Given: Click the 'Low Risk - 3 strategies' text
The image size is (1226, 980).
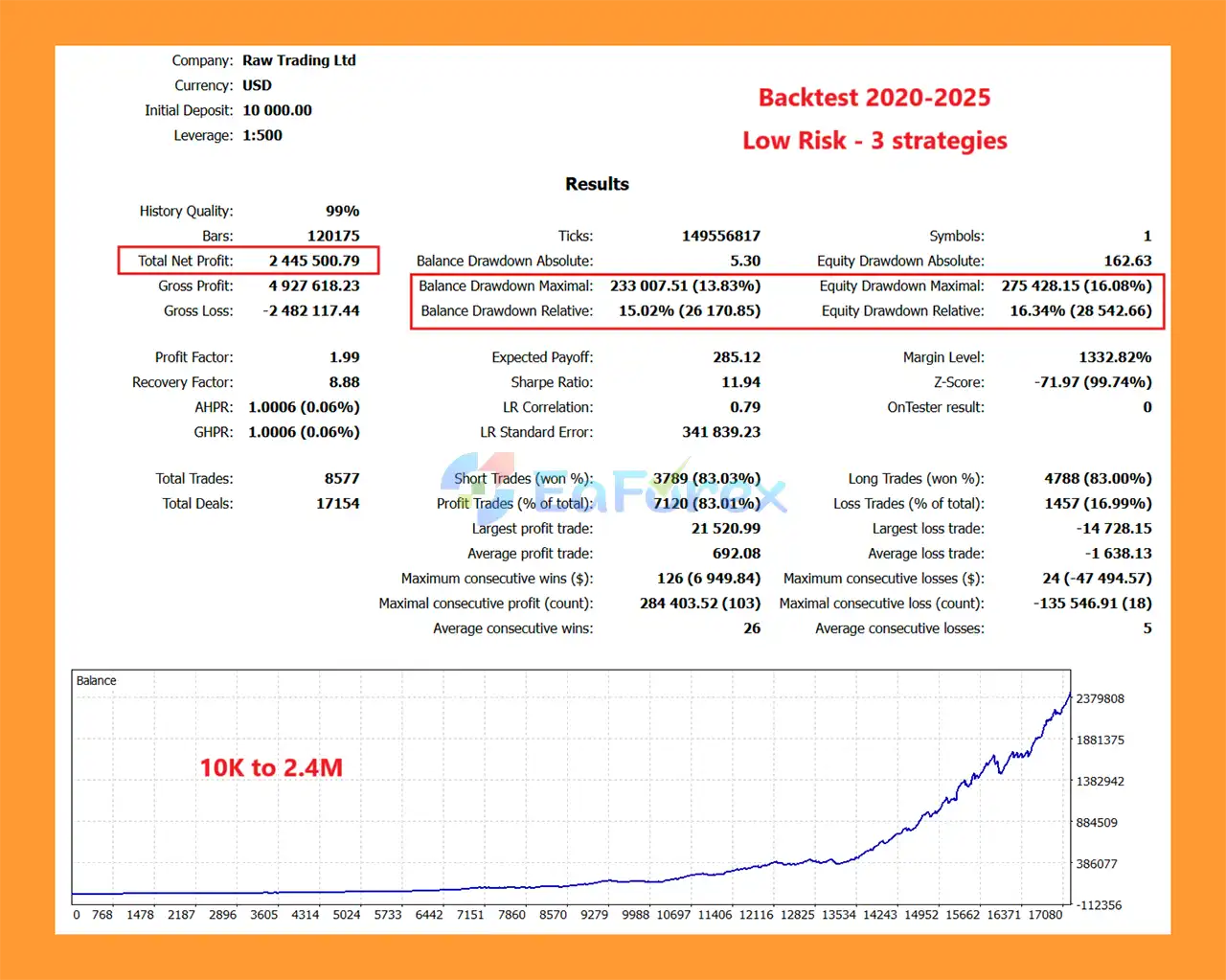Looking at the screenshot, I should pos(874,141).
